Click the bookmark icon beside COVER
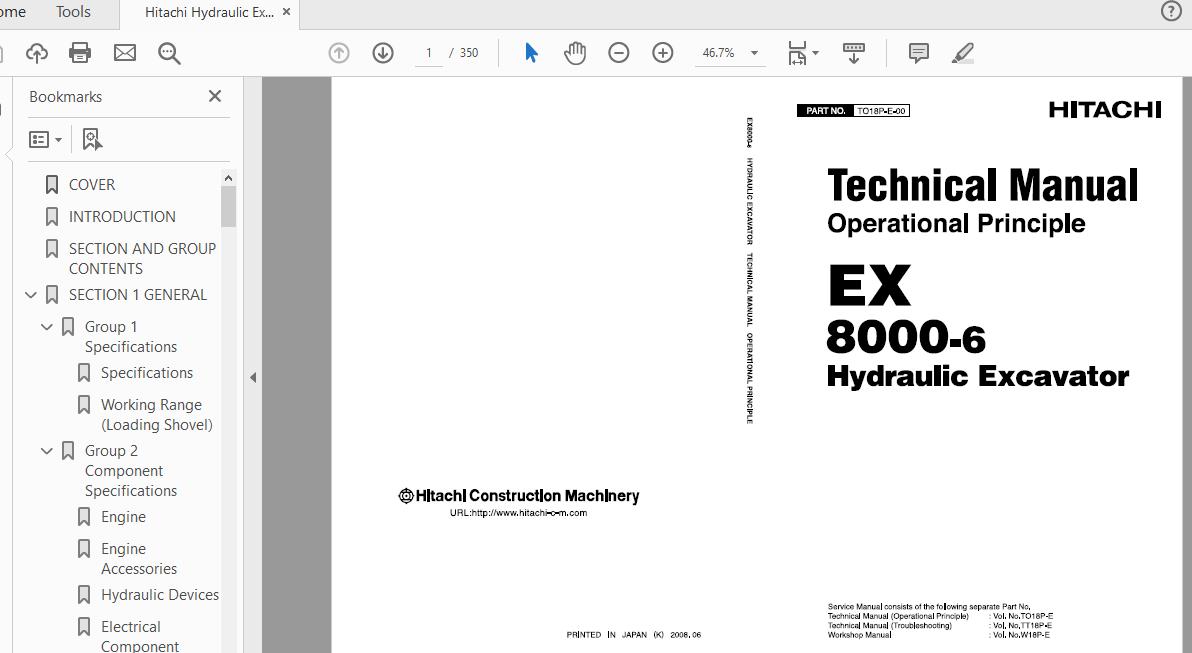1192x653 pixels. pyautogui.click(x=52, y=185)
